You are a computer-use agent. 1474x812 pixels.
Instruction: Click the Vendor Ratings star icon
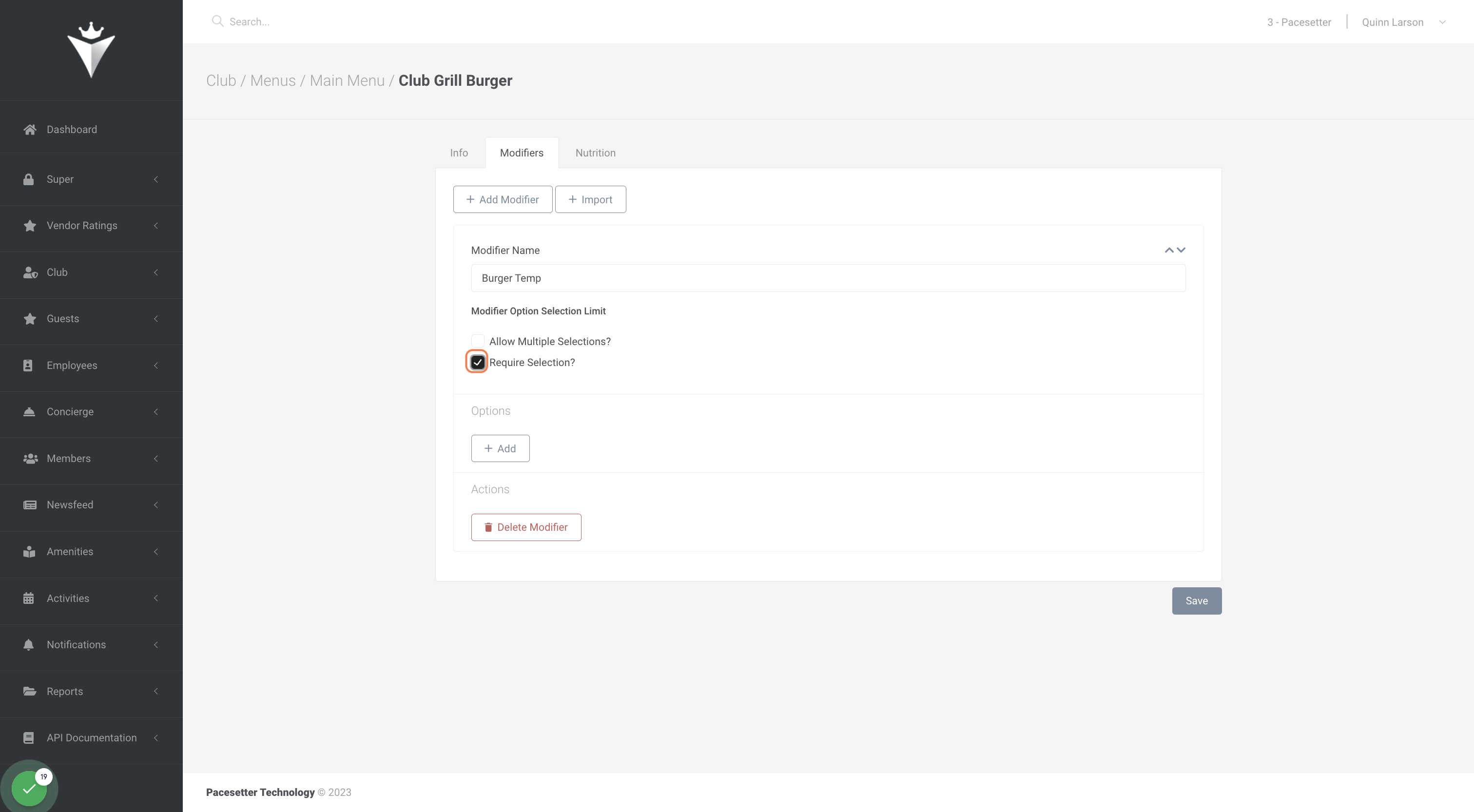[x=30, y=226]
